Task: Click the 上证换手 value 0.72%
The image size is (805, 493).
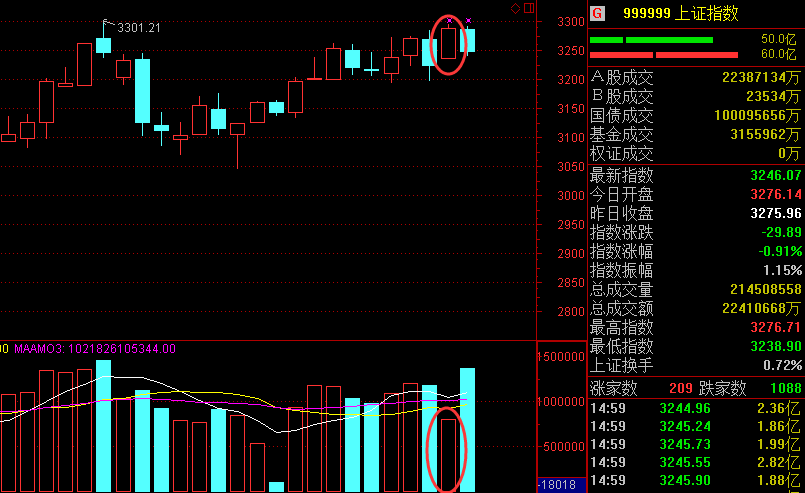Action: 782,366
